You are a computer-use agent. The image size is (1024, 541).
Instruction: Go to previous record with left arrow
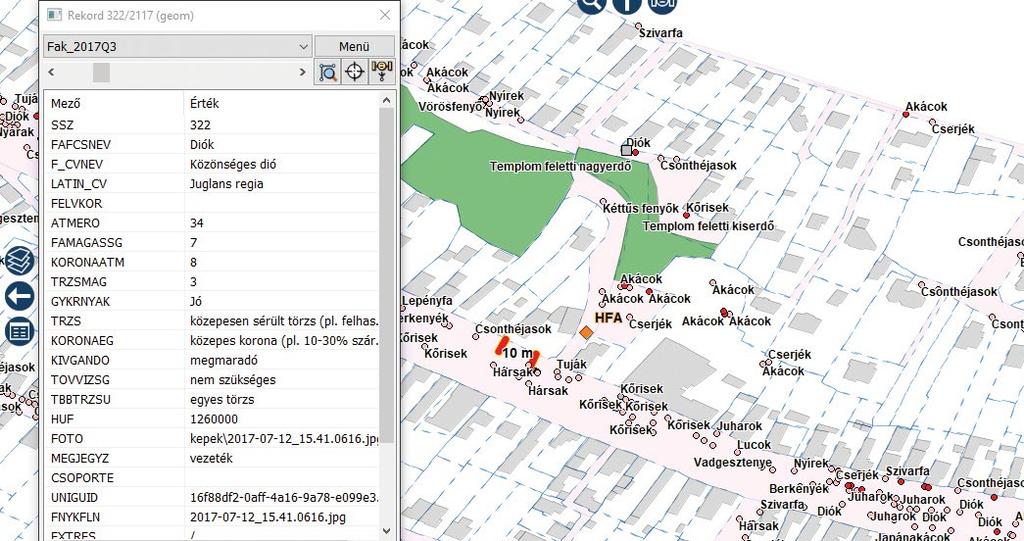[52, 72]
